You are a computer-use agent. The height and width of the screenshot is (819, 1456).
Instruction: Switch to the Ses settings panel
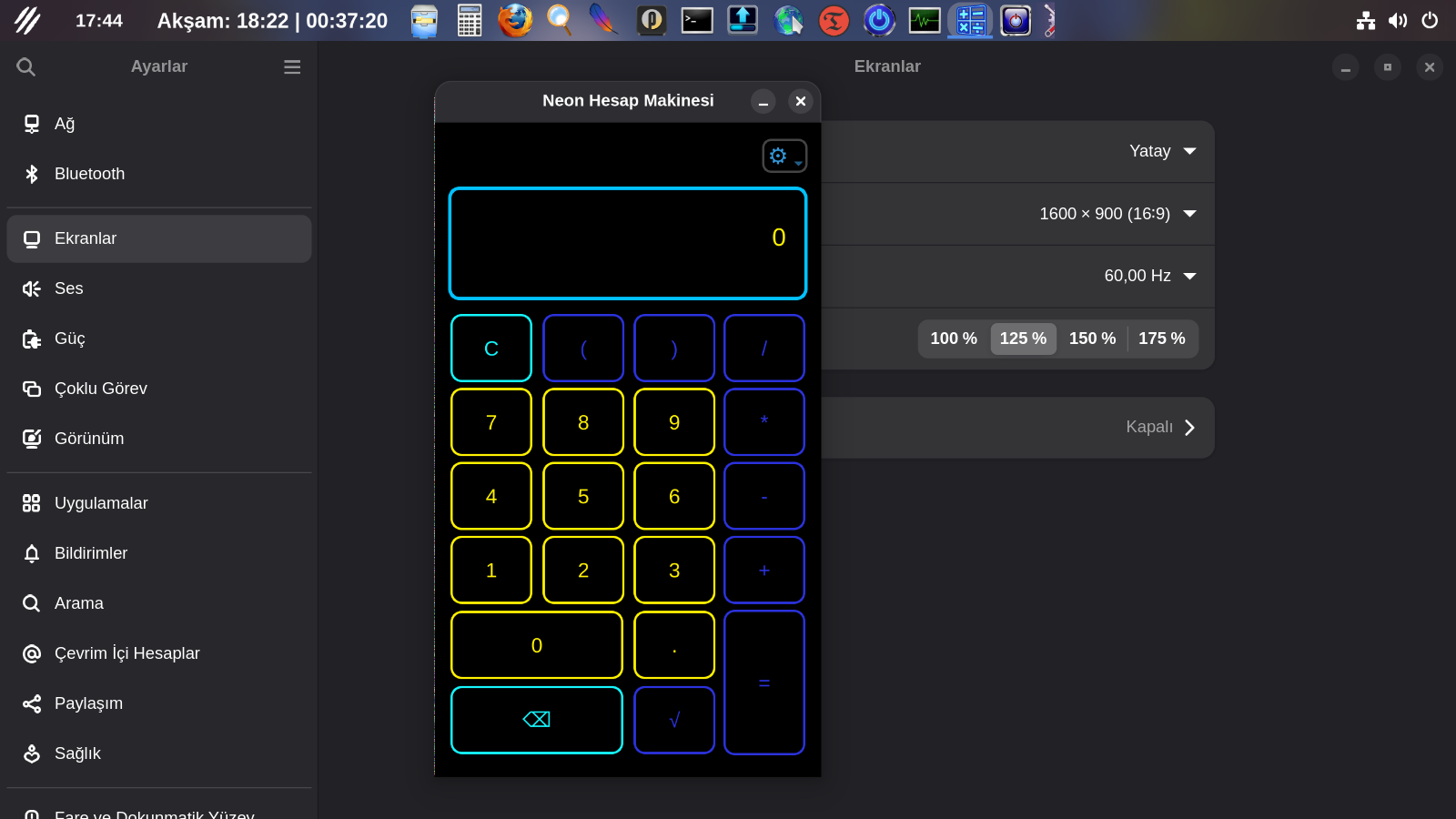(69, 288)
